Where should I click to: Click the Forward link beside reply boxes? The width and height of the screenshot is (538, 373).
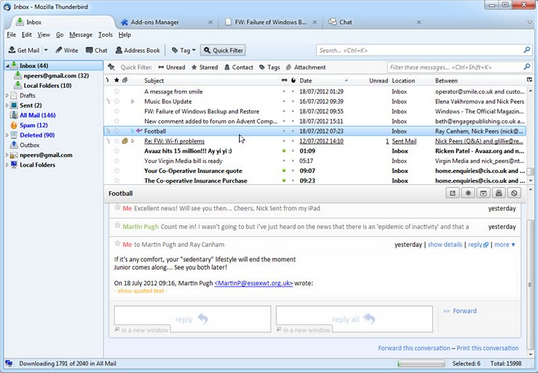[465, 311]
